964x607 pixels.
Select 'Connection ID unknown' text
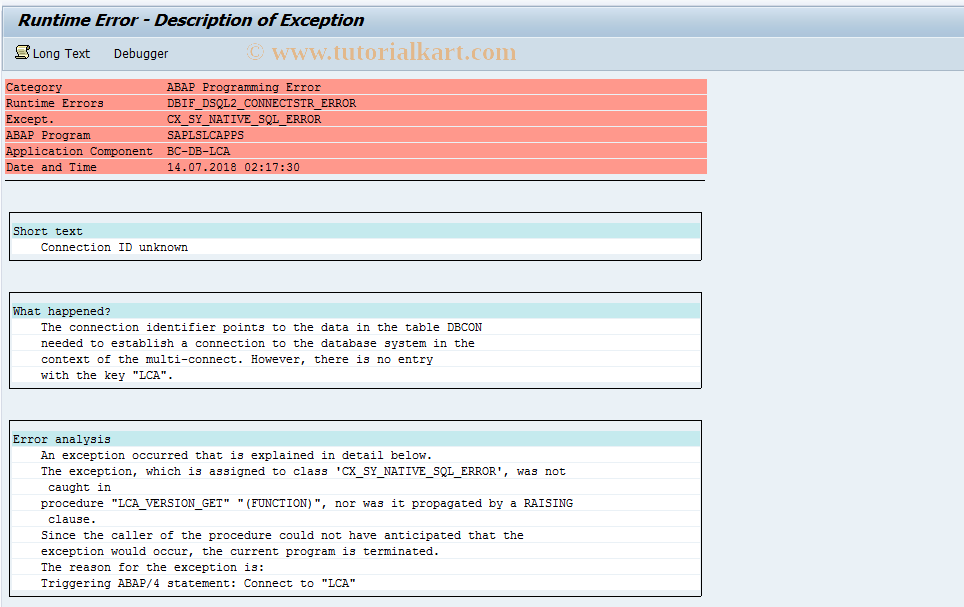pos(114,247)
